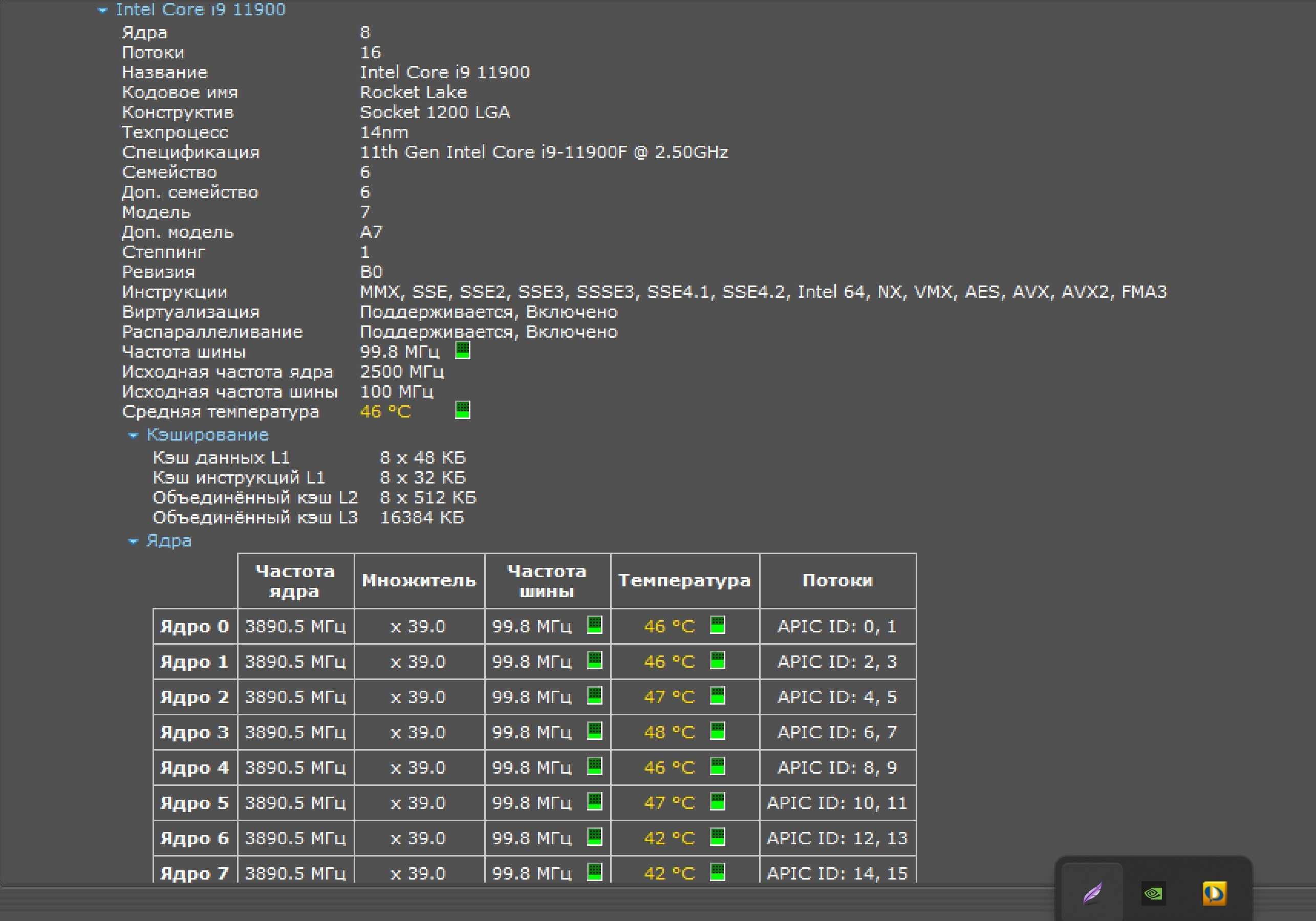Click the Температура column header

pyautogui.click(x=685, y=581)
